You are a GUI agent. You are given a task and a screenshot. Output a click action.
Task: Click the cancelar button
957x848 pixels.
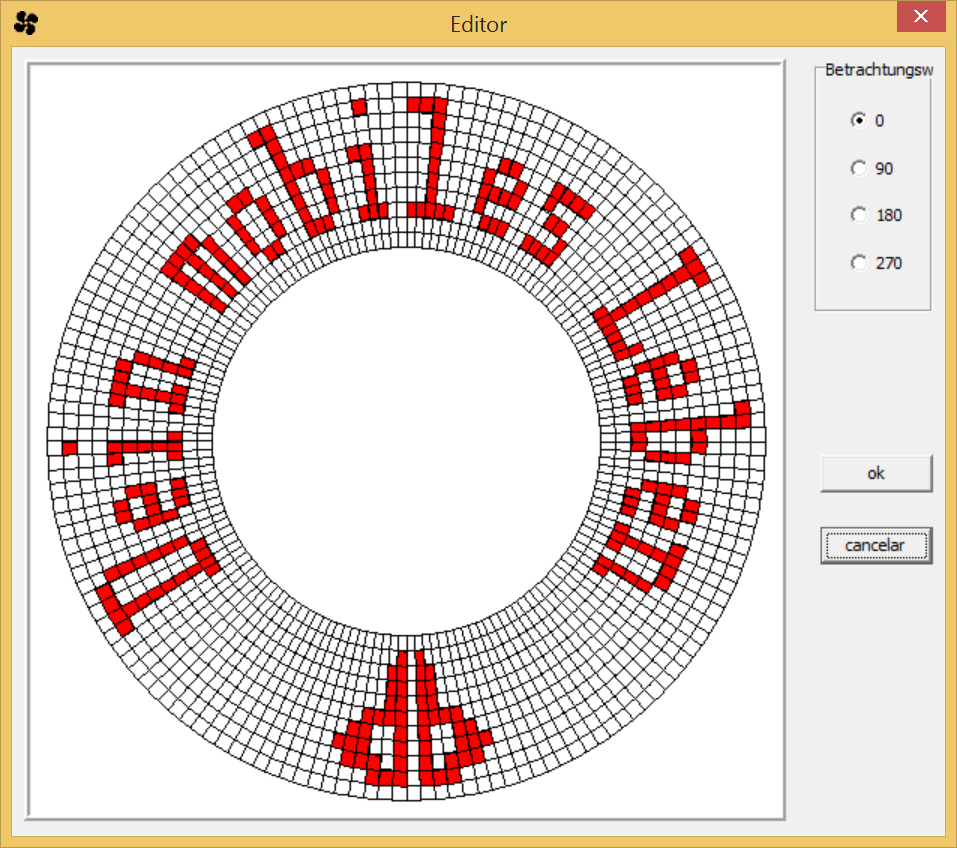point(876,545)
